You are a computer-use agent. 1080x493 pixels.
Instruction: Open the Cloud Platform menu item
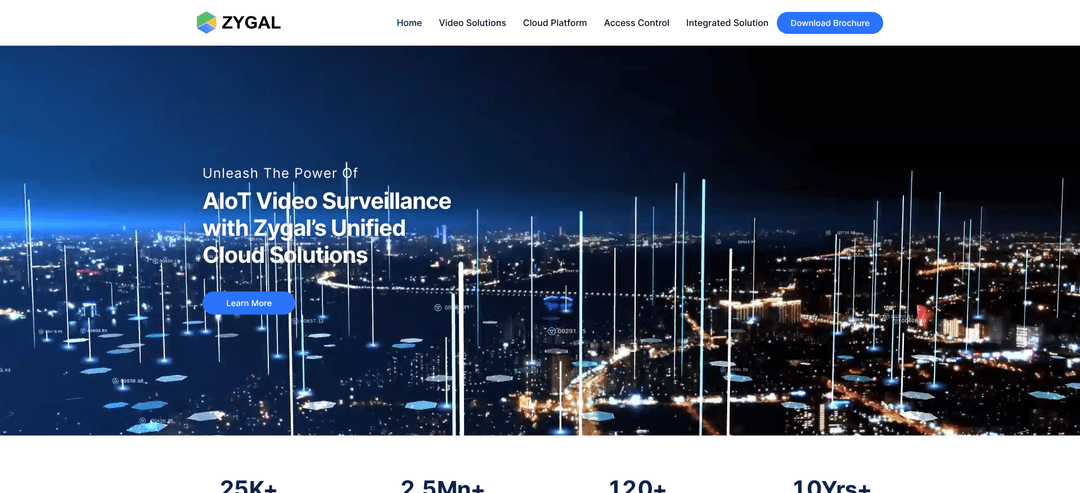tap(555, 23)
